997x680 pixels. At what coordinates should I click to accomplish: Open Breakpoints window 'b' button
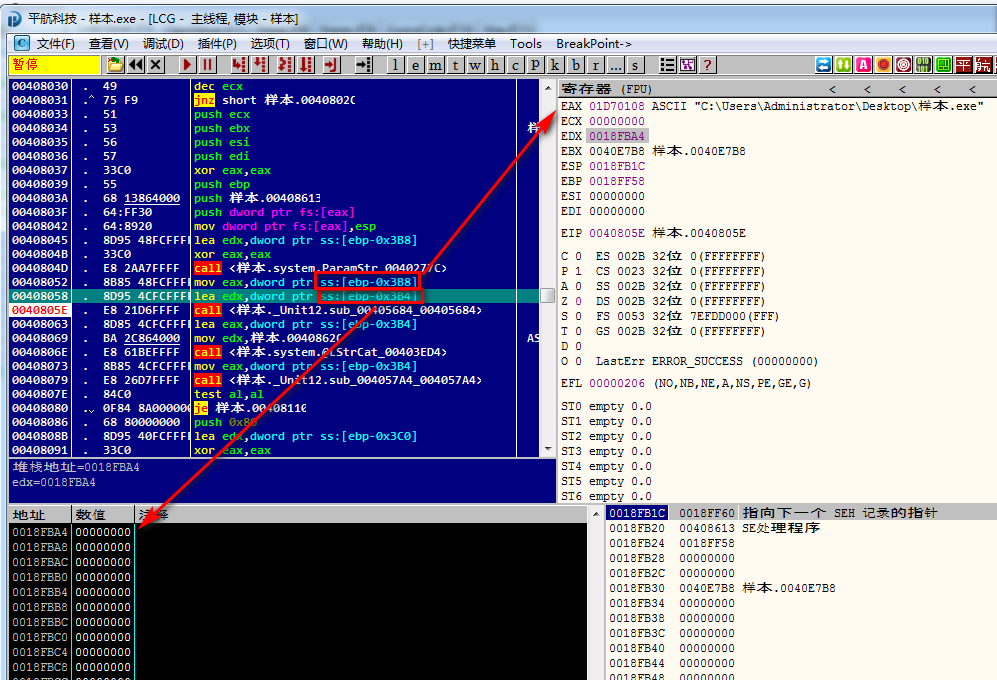575,65
